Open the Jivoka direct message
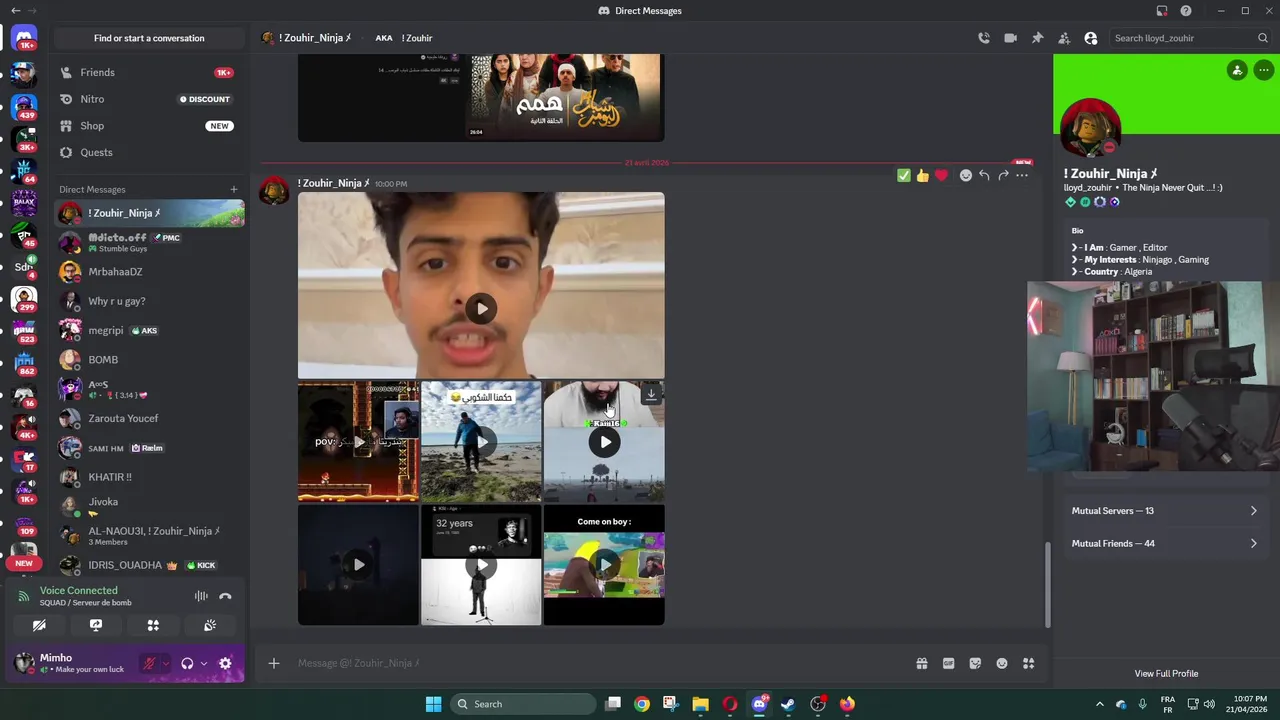 [149, 506]
